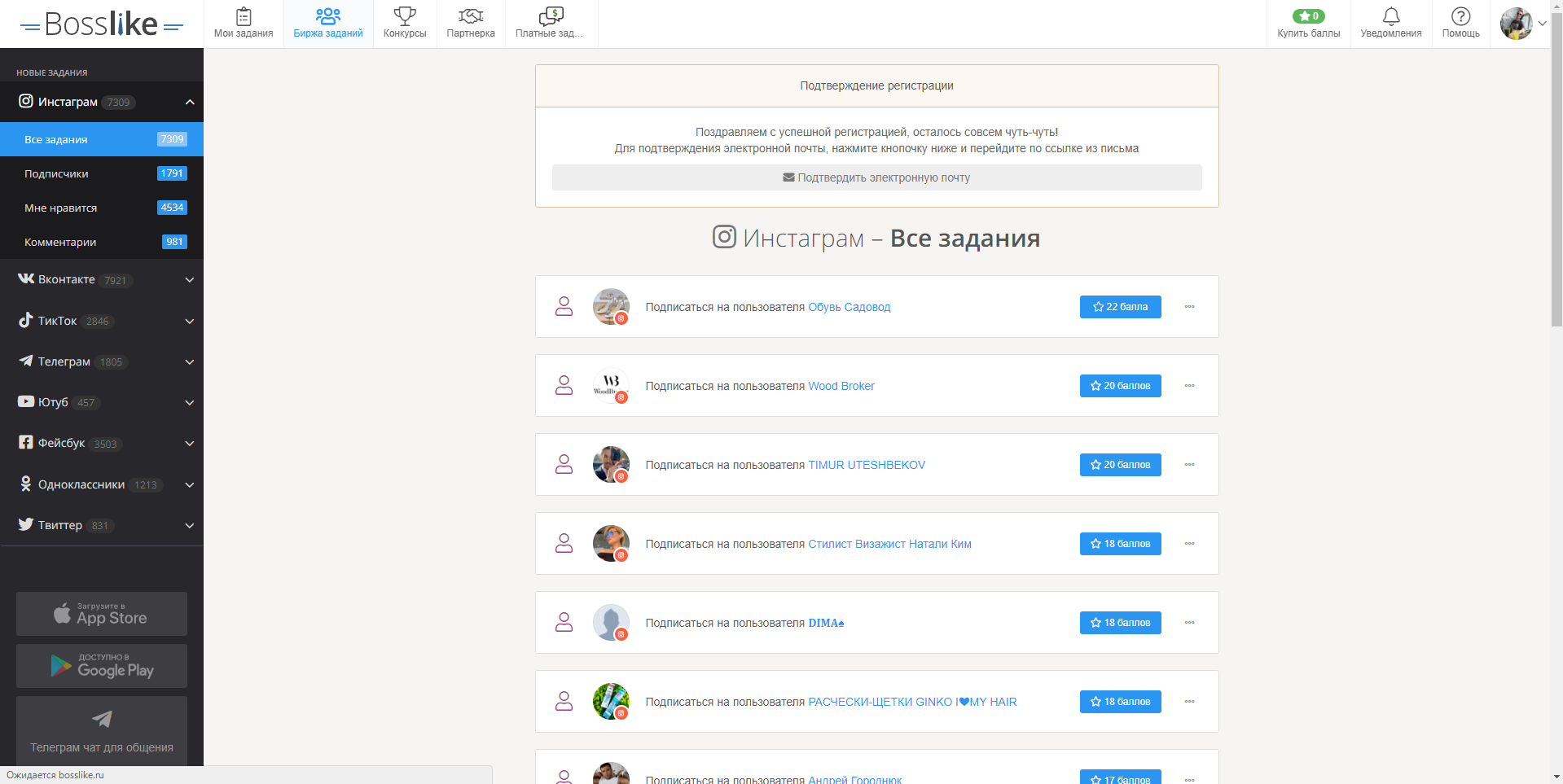Open Помощь question mark icon
The image size is (1563, 784).
tap(1461, 16)
